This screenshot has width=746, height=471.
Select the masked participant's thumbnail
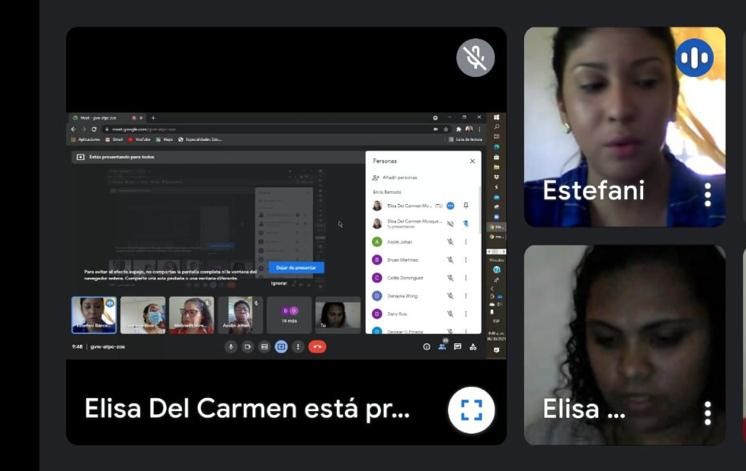pos(143,315)
